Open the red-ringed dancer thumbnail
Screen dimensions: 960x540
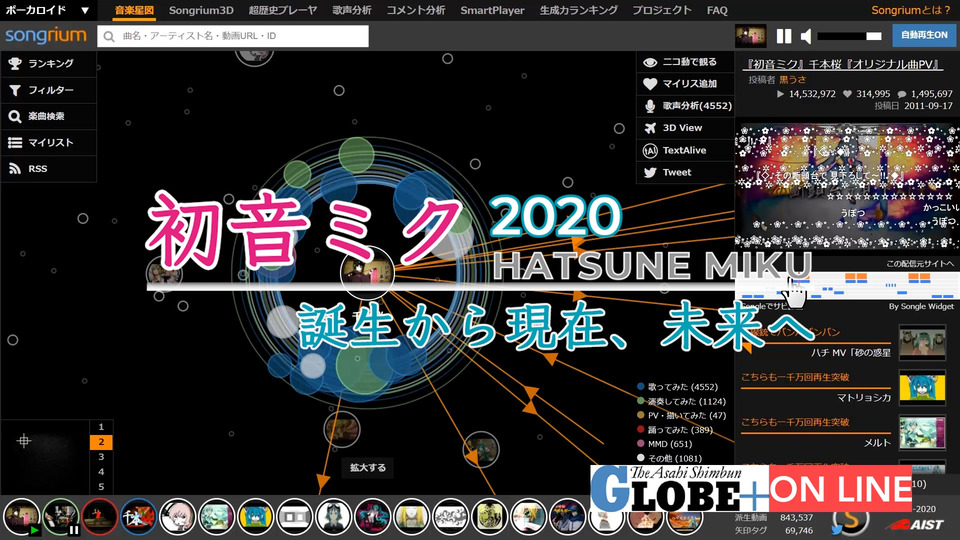click(100, 517)
